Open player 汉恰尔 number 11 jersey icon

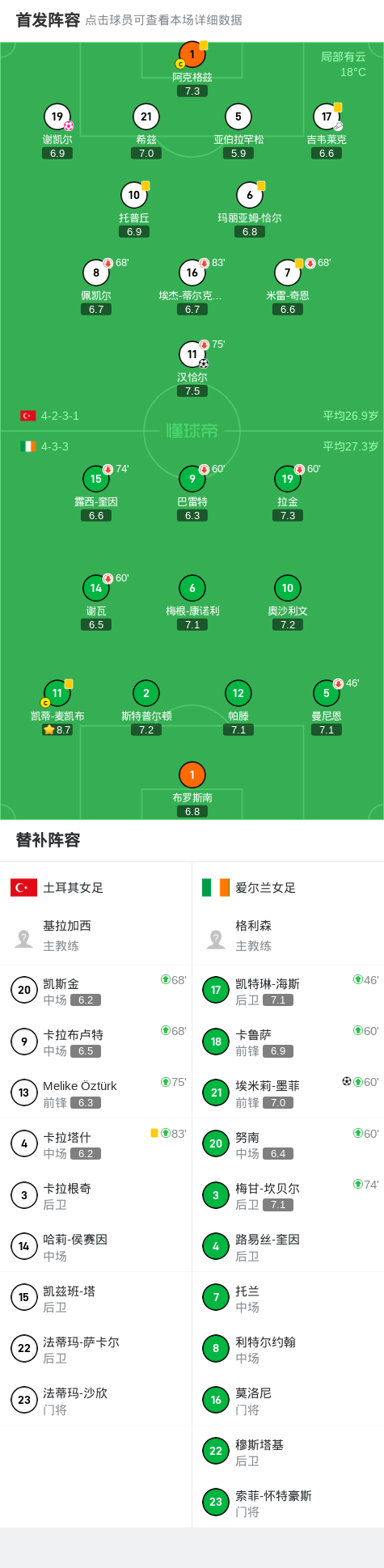pyautogui.click(x=192, y=354)
